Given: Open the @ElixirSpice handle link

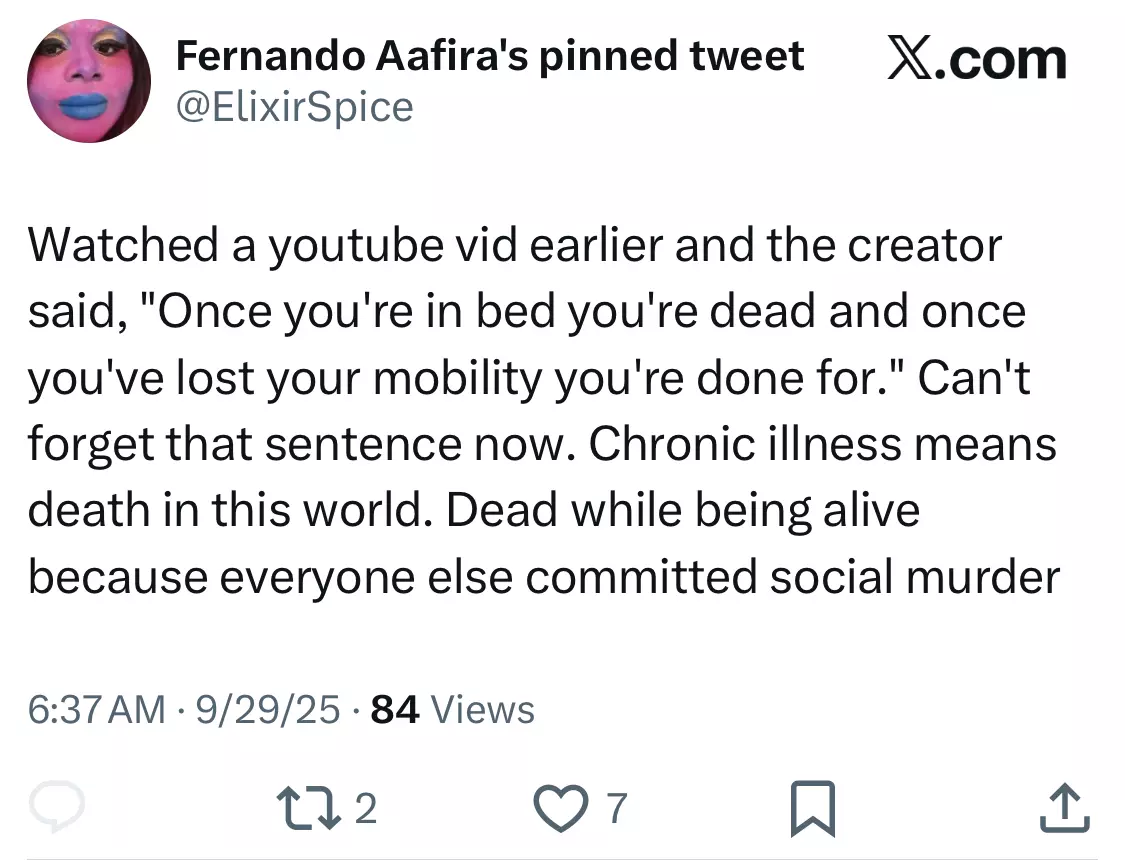Looking at the screenshot, I should (x=294, y=108).
